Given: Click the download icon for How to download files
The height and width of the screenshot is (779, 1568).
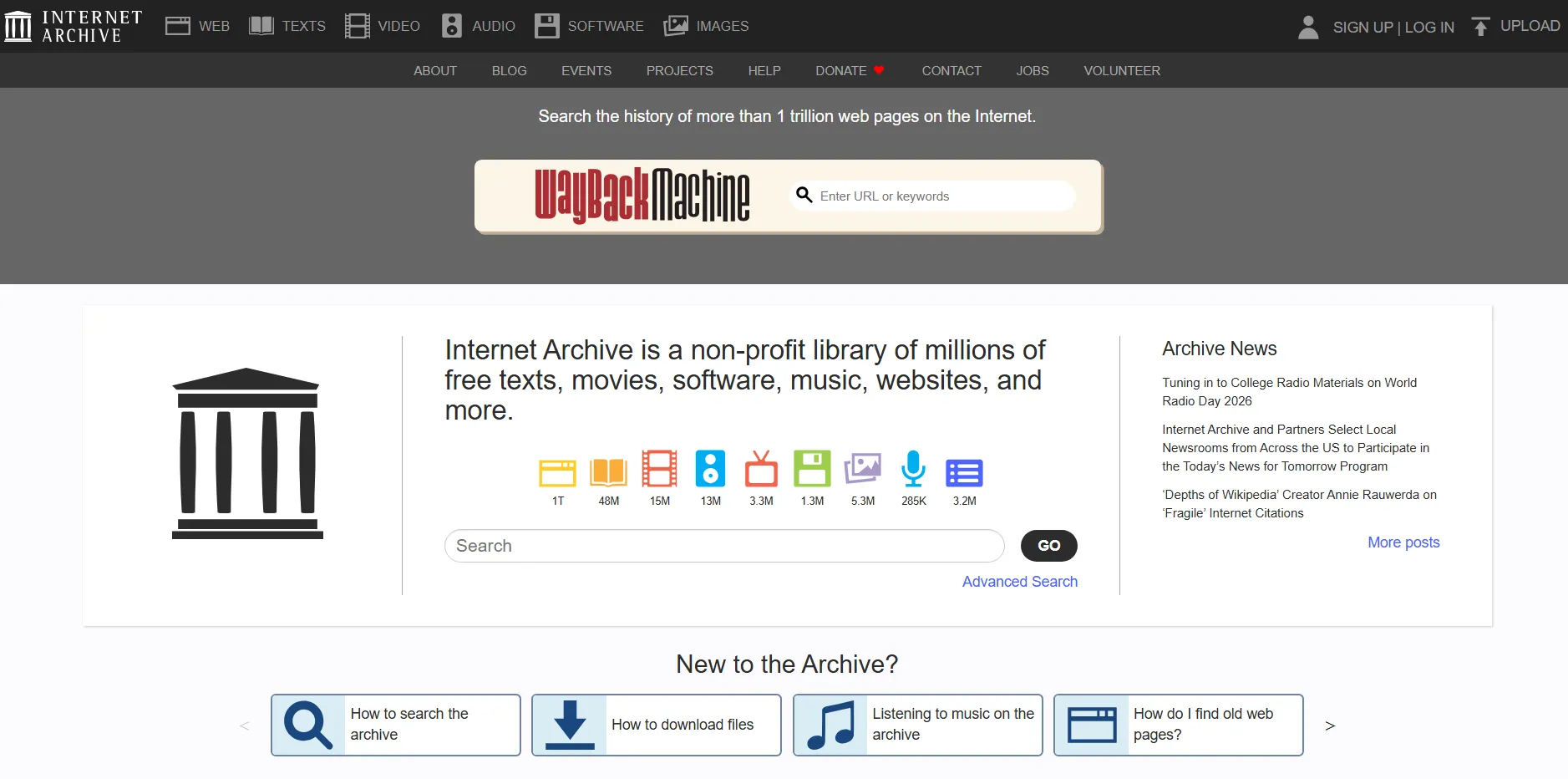Looking at the screenshot, I should [x=571, y=724].
